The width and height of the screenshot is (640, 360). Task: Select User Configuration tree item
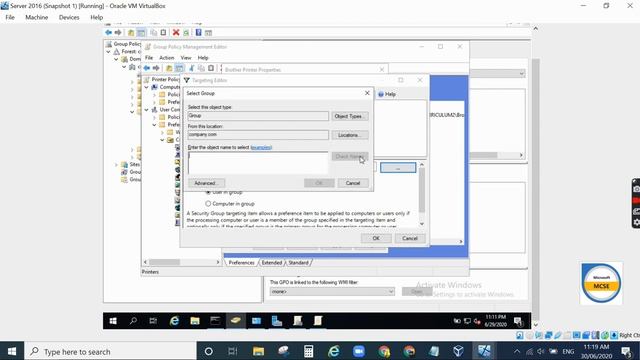[165, 109]
